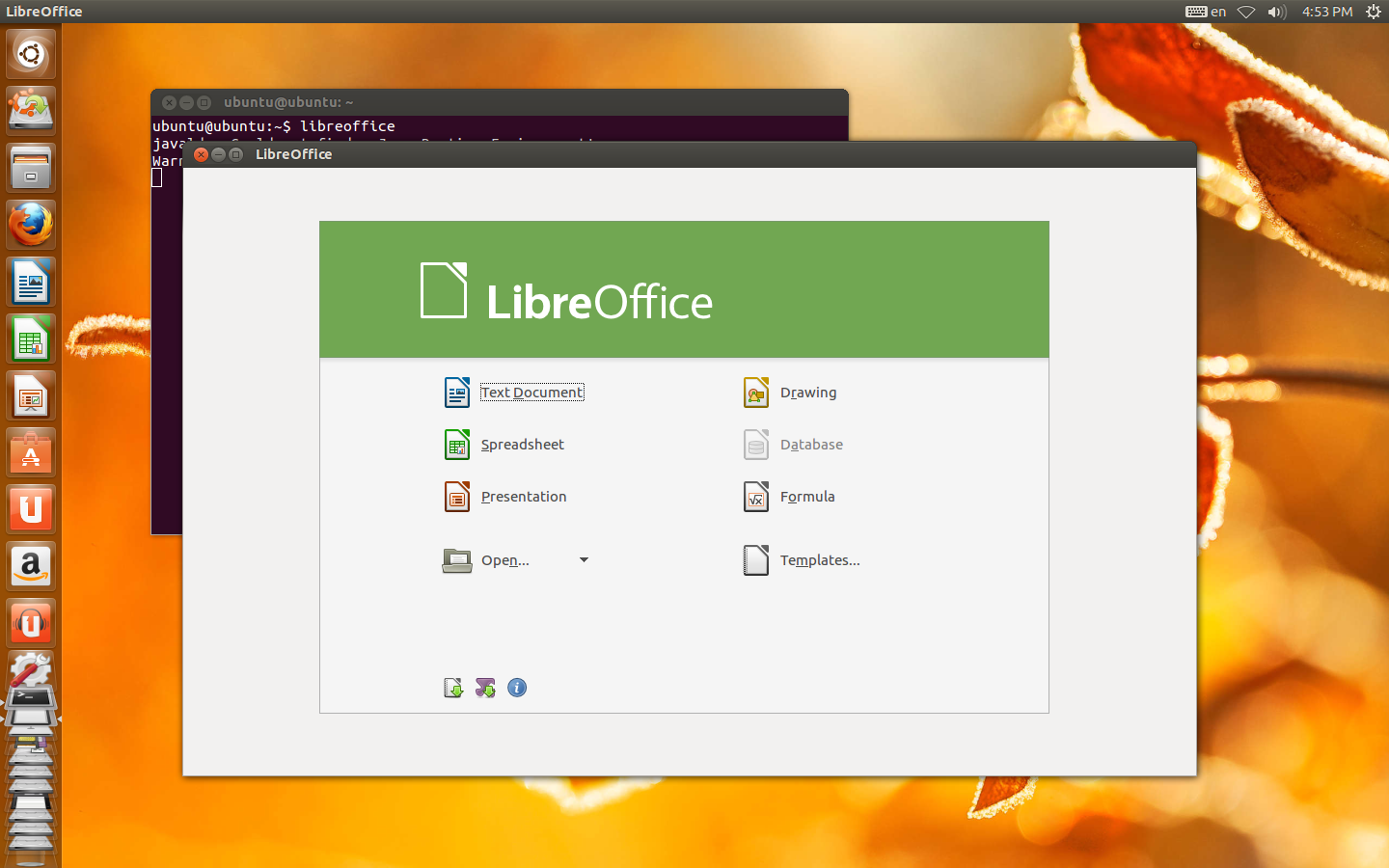Open the Files manager in launcher

(31, 167)
